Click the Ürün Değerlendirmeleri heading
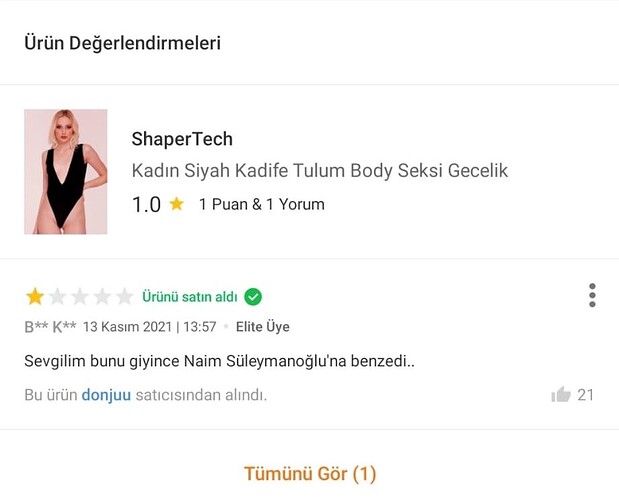The height and width of the screenshot is (499, 619). pyautogui.click(x=122, y=43)
